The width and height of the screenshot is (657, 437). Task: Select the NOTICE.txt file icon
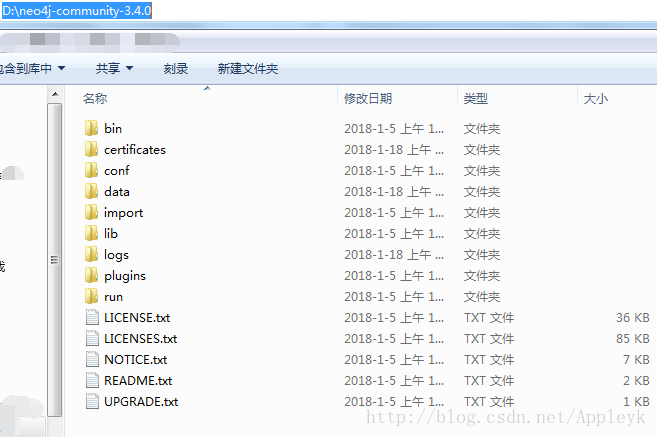point(92,359)
